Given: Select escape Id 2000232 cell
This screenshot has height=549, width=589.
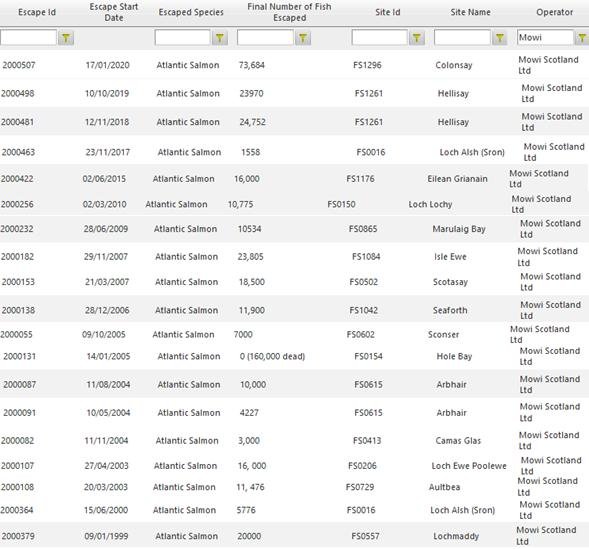Looking at the screenshot, I should point(17,229).
